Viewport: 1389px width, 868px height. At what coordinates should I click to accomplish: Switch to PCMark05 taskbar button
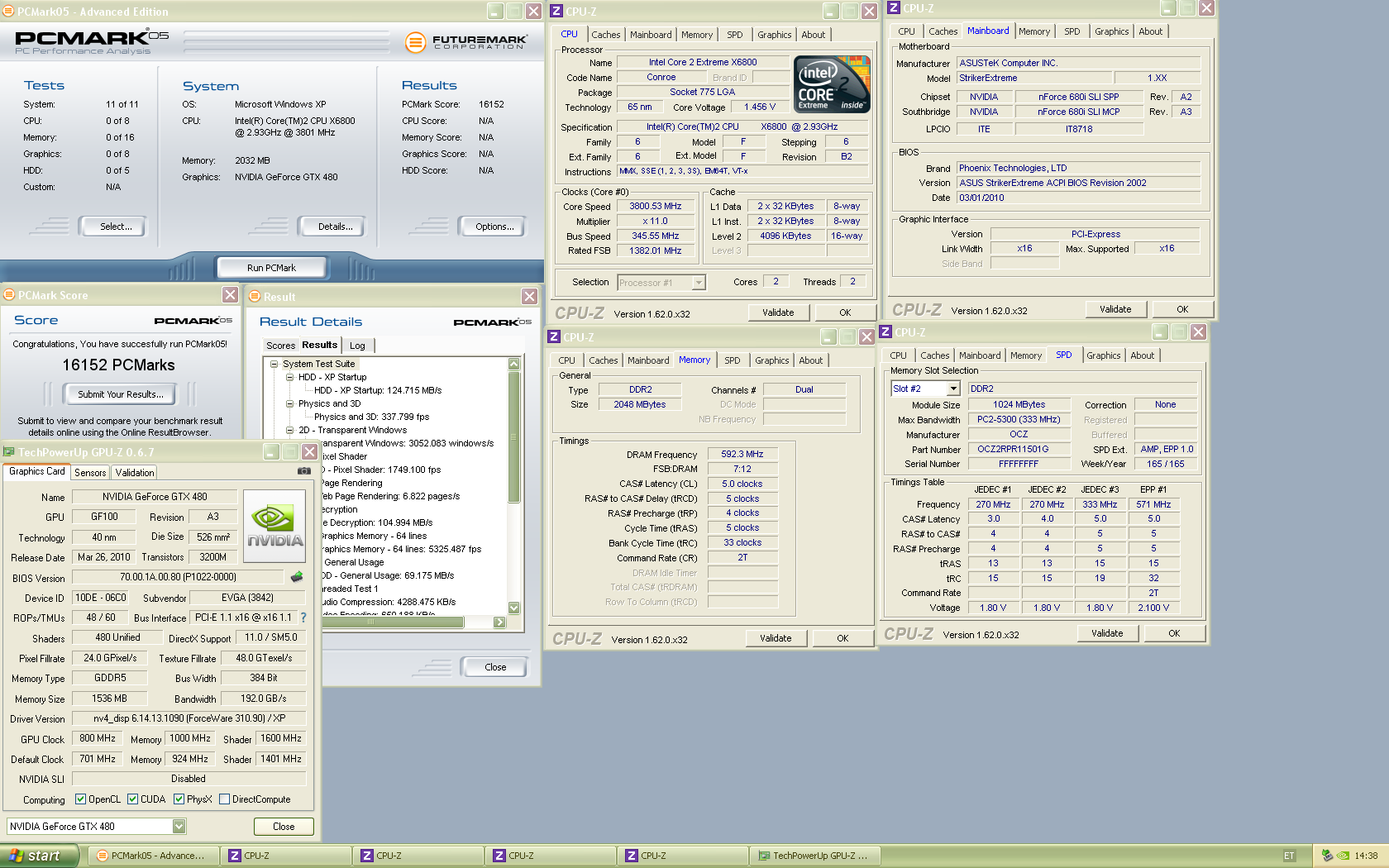coord(155,856)
